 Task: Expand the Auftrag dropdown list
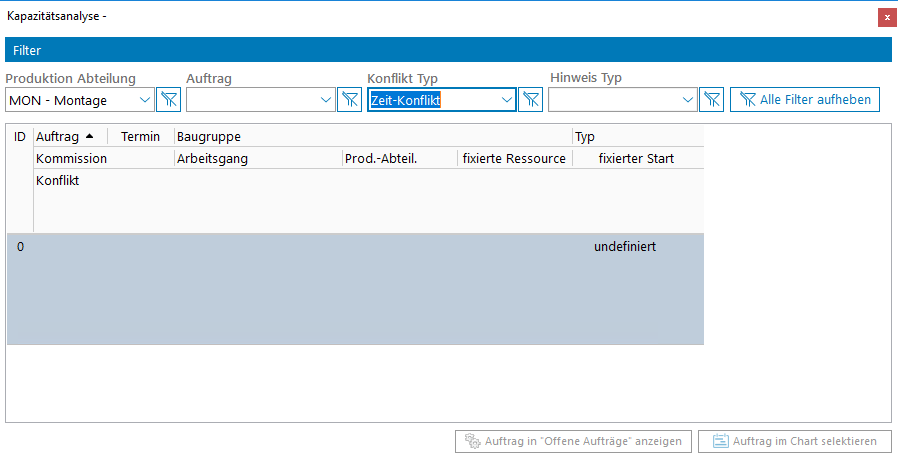pos(325,99)
